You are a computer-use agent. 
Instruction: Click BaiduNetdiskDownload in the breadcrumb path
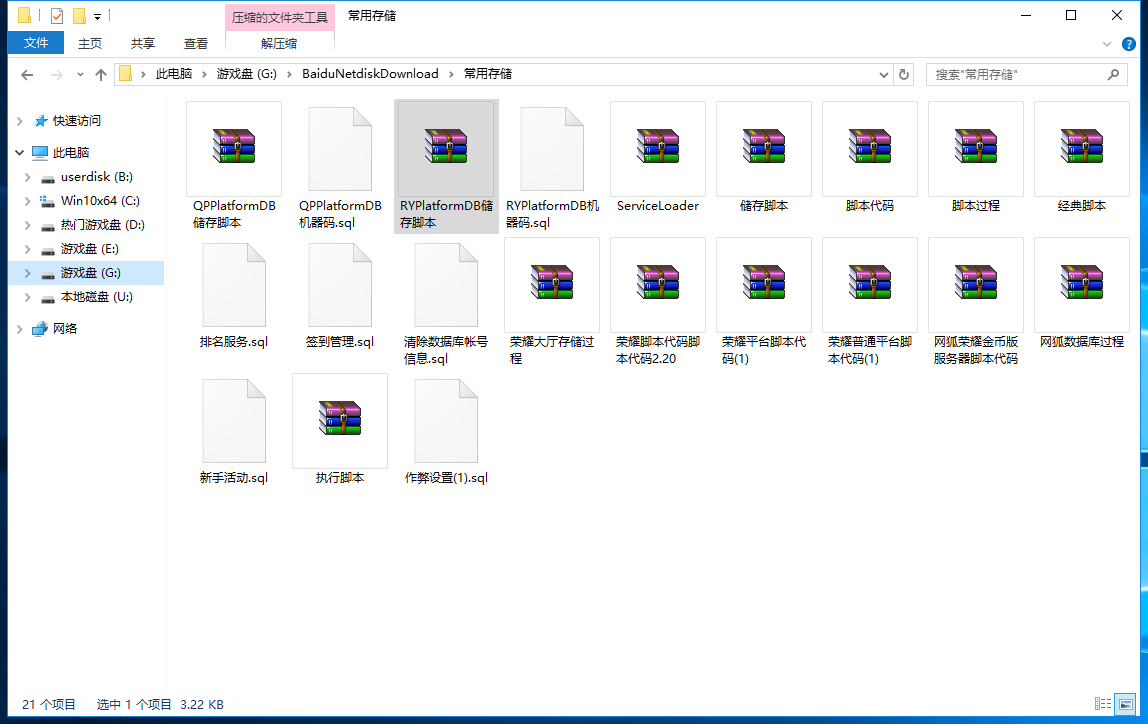370,74
